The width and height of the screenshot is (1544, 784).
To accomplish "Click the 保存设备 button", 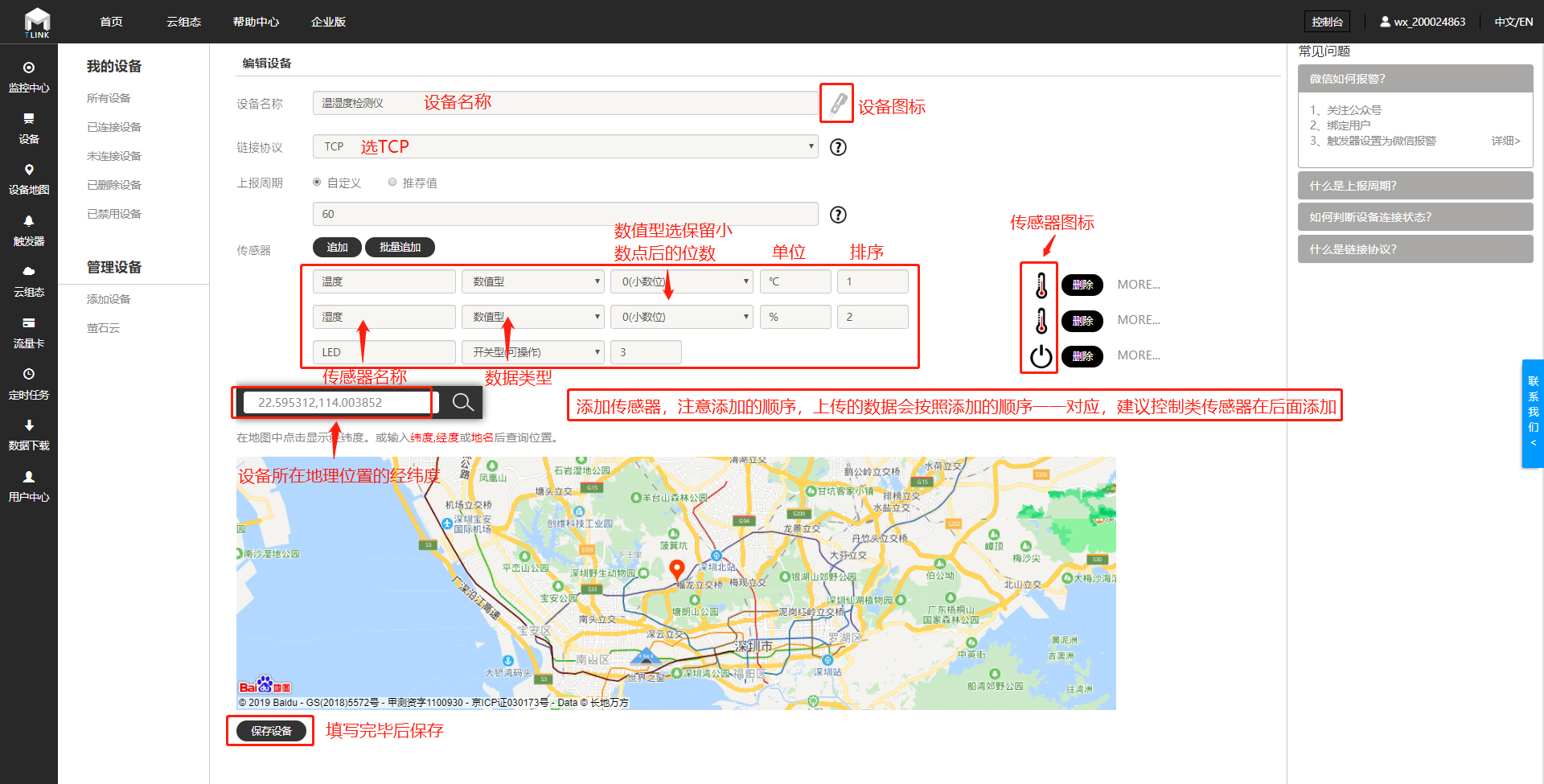I will (271, 731).
